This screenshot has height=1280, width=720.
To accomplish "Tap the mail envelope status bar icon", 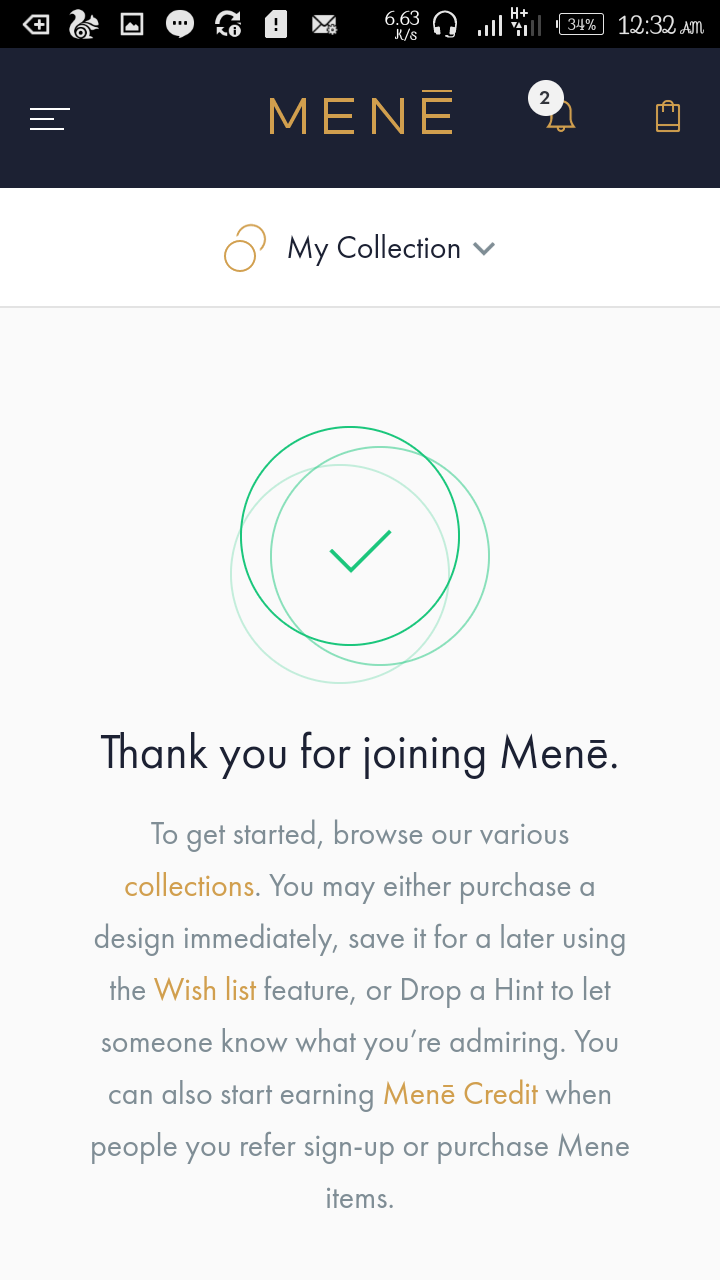I will [x=324, y=24].
